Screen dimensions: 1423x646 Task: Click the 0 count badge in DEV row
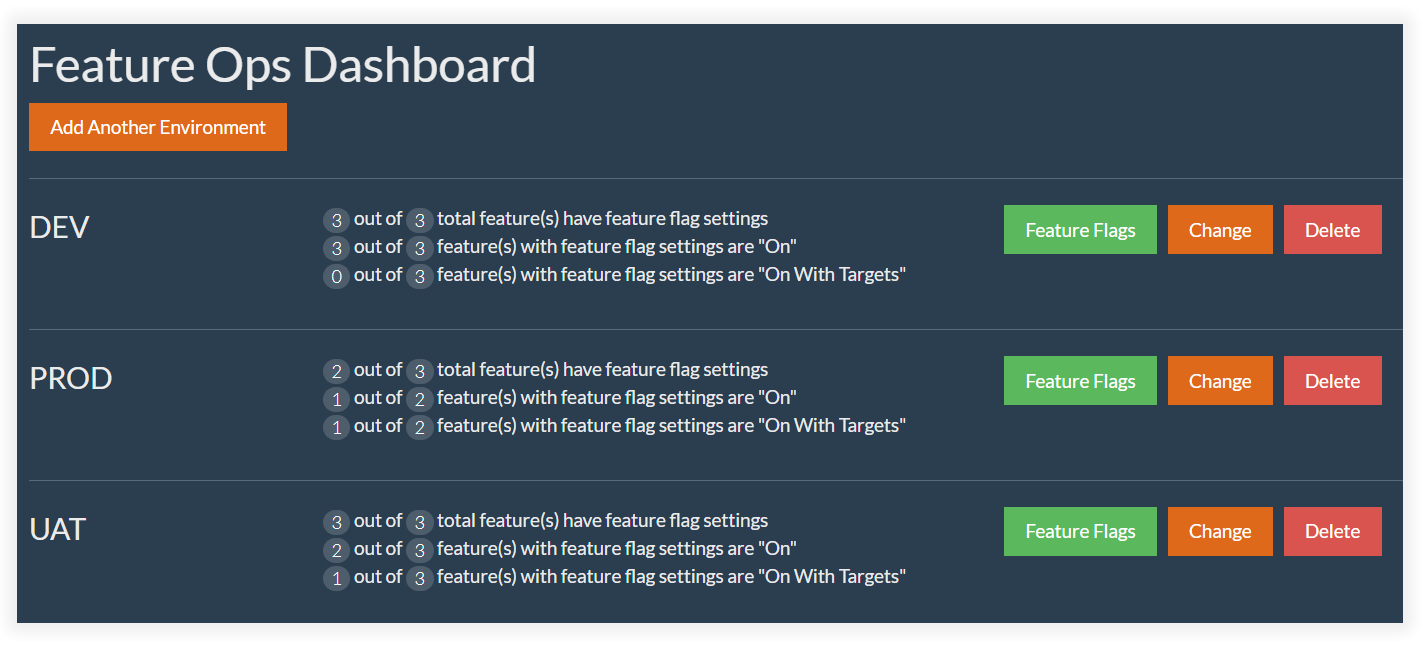(337, 276)
